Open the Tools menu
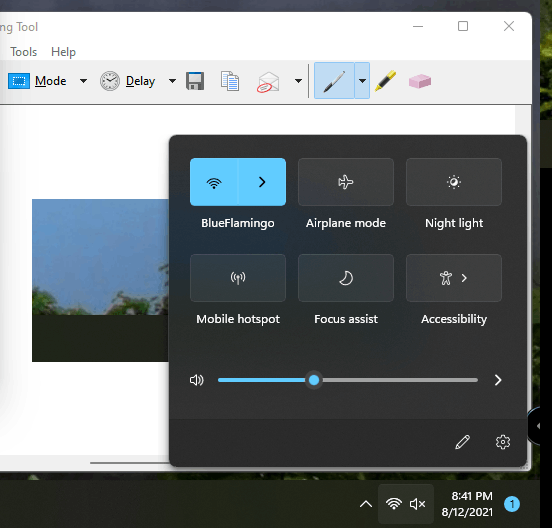This screenshot has height=528, width=552. pyautogui.click(x=24, y=52)
